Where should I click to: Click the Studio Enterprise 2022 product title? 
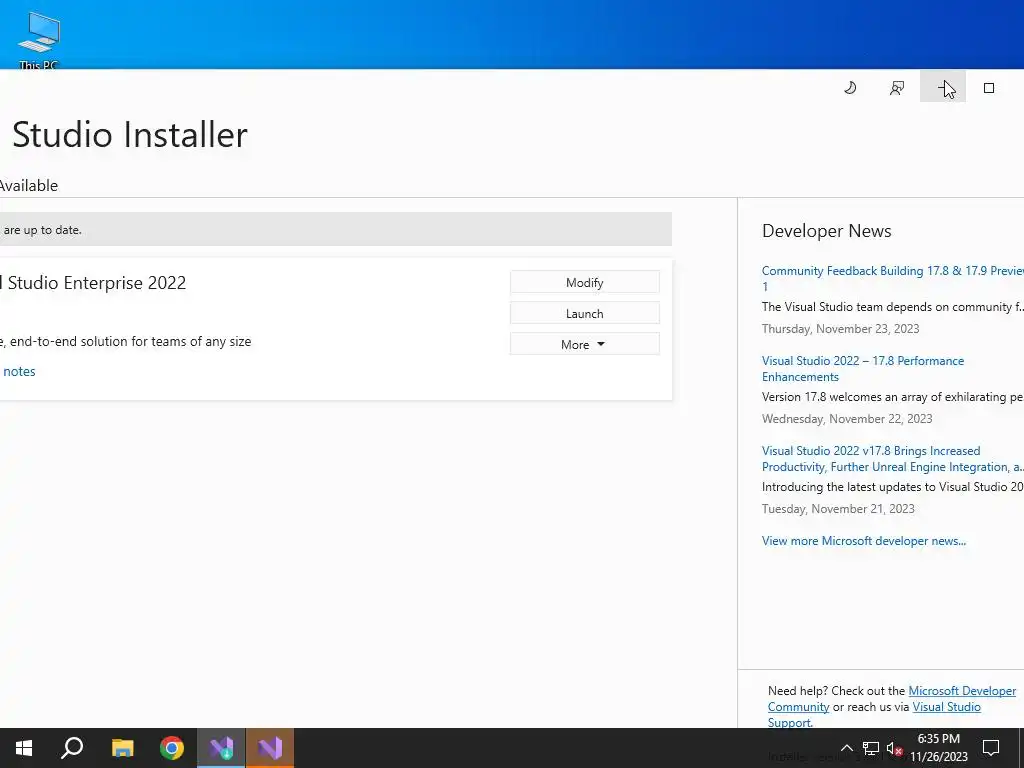tap(93, 283)
